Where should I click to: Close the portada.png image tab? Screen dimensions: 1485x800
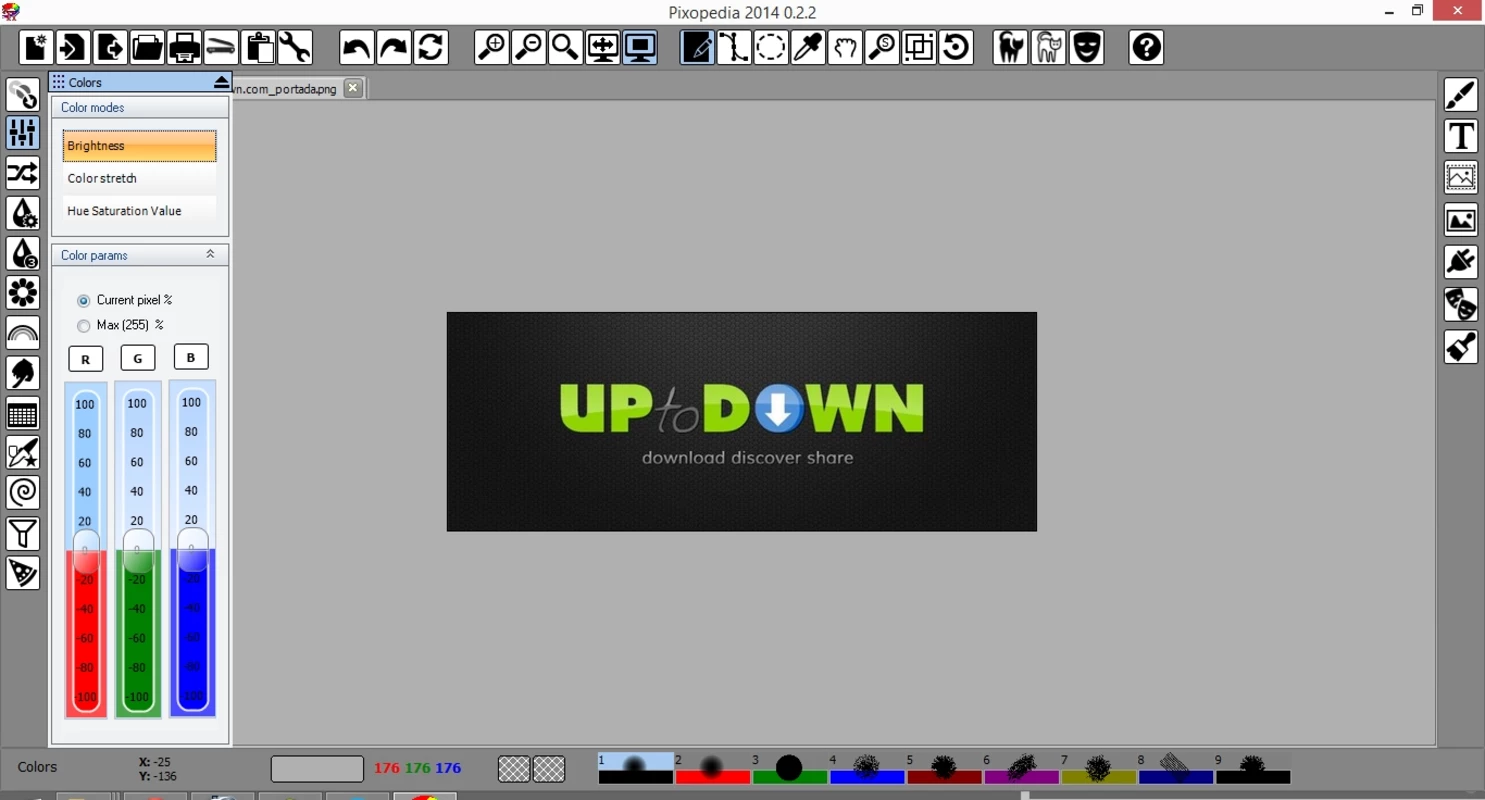click(353, 88)
